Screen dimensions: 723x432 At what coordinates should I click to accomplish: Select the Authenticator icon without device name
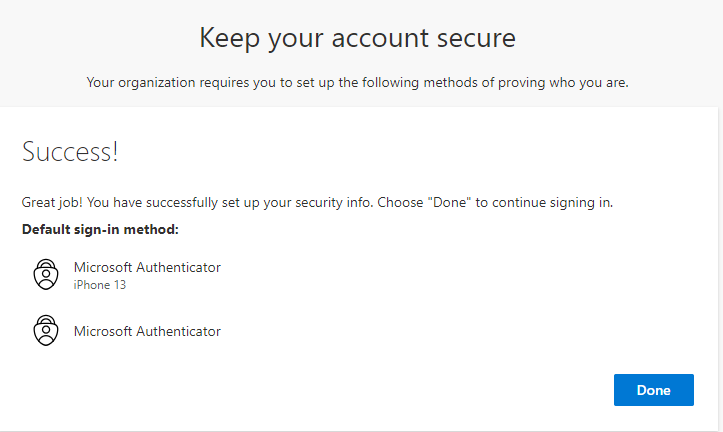tap(46, 331)
